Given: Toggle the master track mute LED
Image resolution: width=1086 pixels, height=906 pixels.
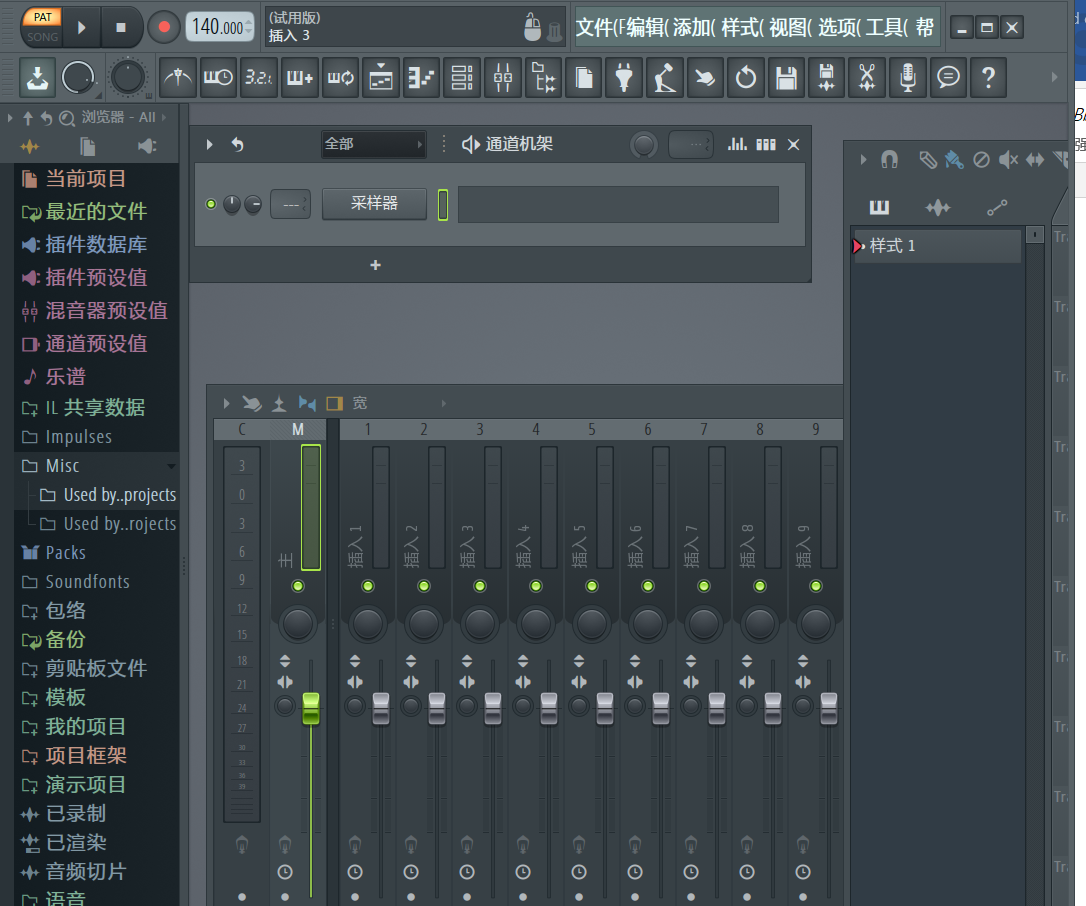Looking at the screenshot, I should [298, 586].
